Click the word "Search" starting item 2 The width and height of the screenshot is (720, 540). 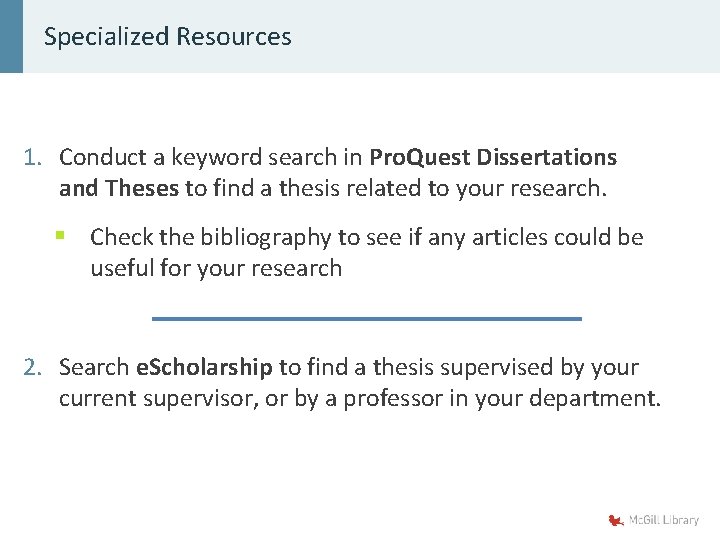[94, 367]
